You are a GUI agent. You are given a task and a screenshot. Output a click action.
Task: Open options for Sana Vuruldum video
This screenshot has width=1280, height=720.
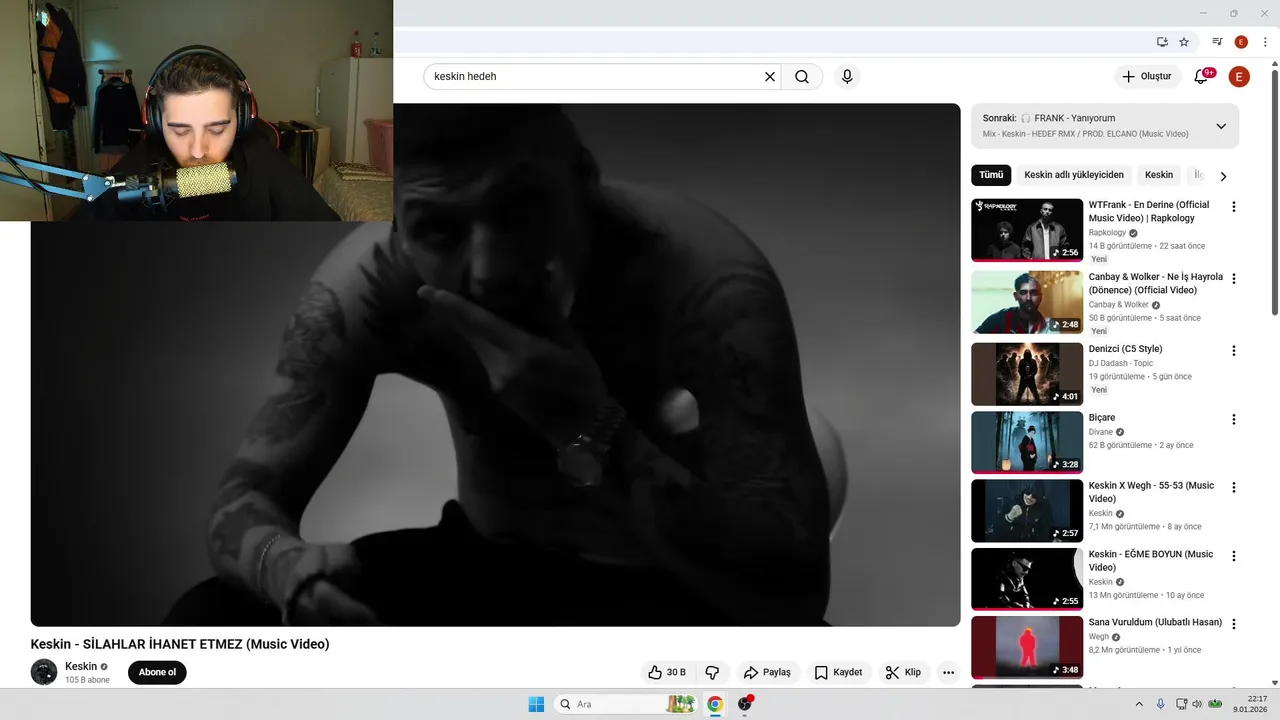pyautogui.click(x=1233, y=624)
